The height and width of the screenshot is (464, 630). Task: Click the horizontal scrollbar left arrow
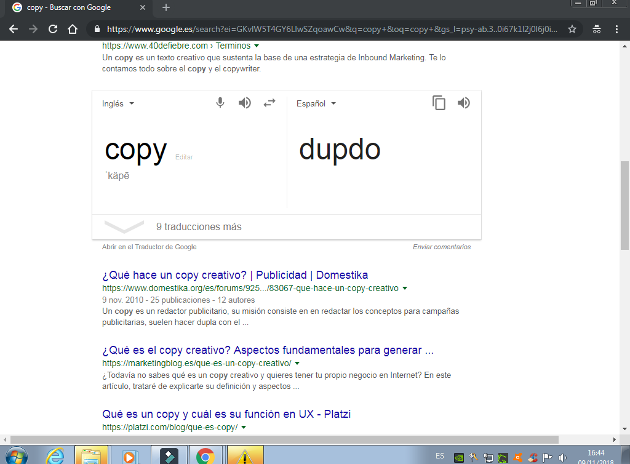4,439
